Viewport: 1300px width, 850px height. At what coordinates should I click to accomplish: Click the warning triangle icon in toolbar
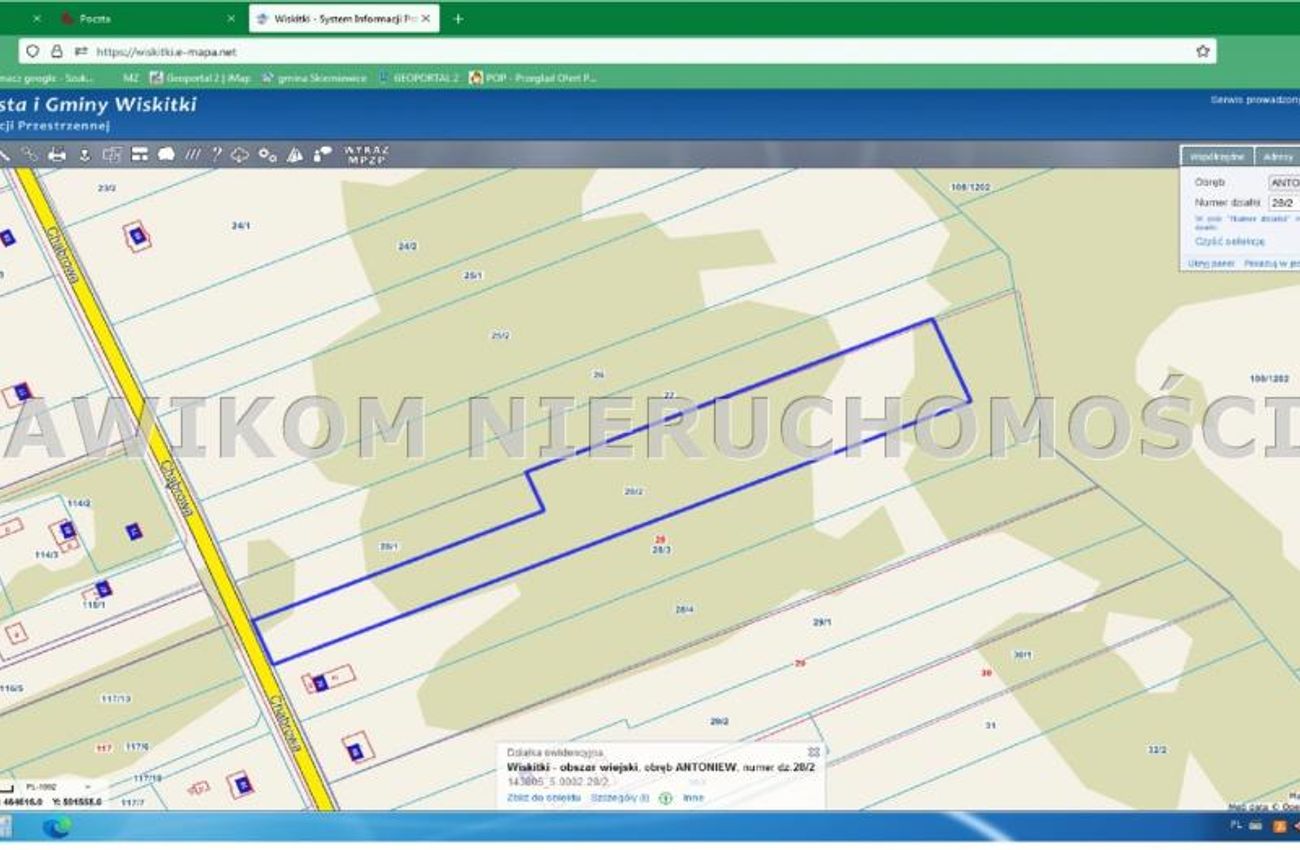[x=295, y=154]
